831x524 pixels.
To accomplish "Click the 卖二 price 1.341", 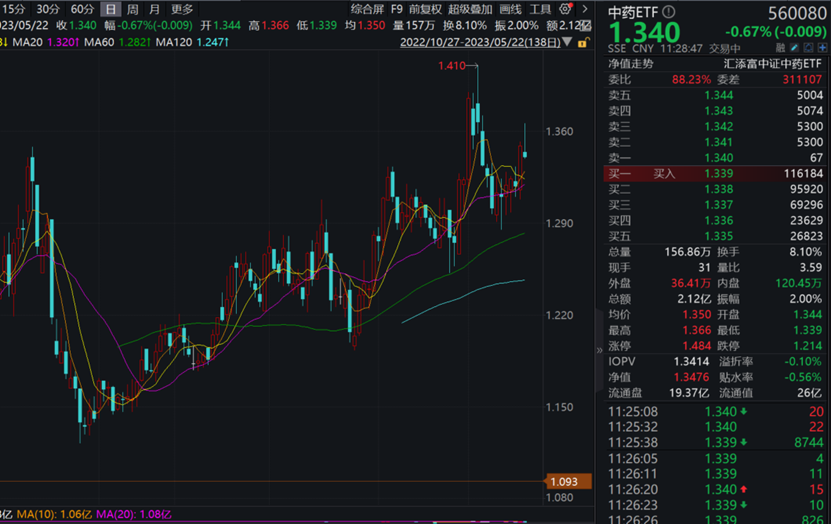I will 719,142.
